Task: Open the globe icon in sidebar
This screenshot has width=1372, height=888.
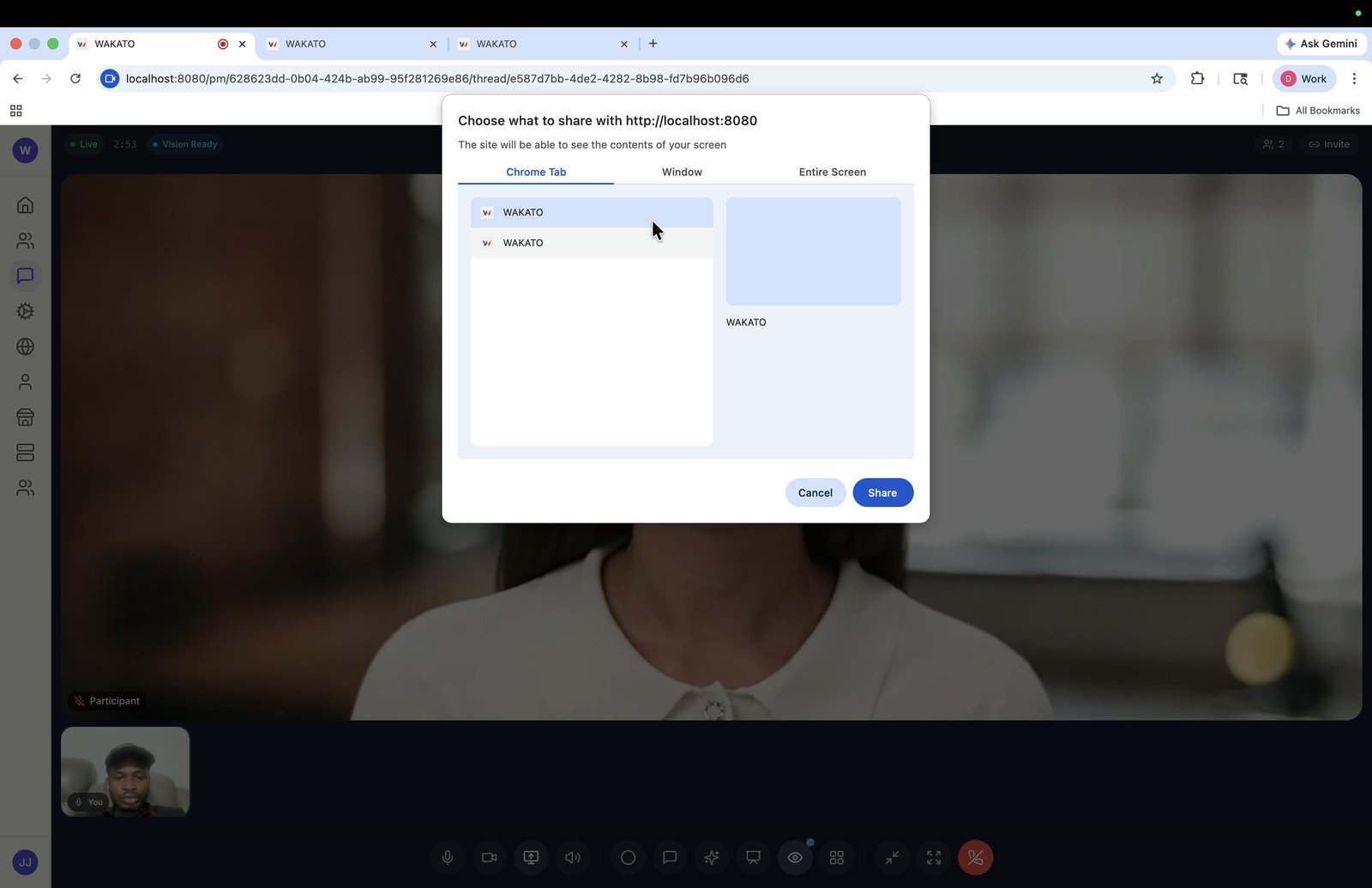Action: [25, 347]
